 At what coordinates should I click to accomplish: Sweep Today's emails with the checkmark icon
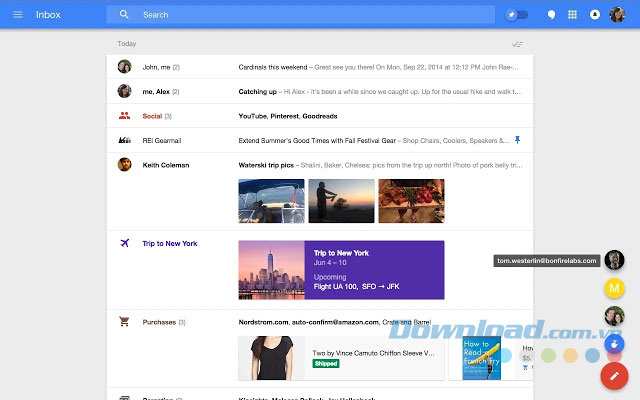[516, 44]
